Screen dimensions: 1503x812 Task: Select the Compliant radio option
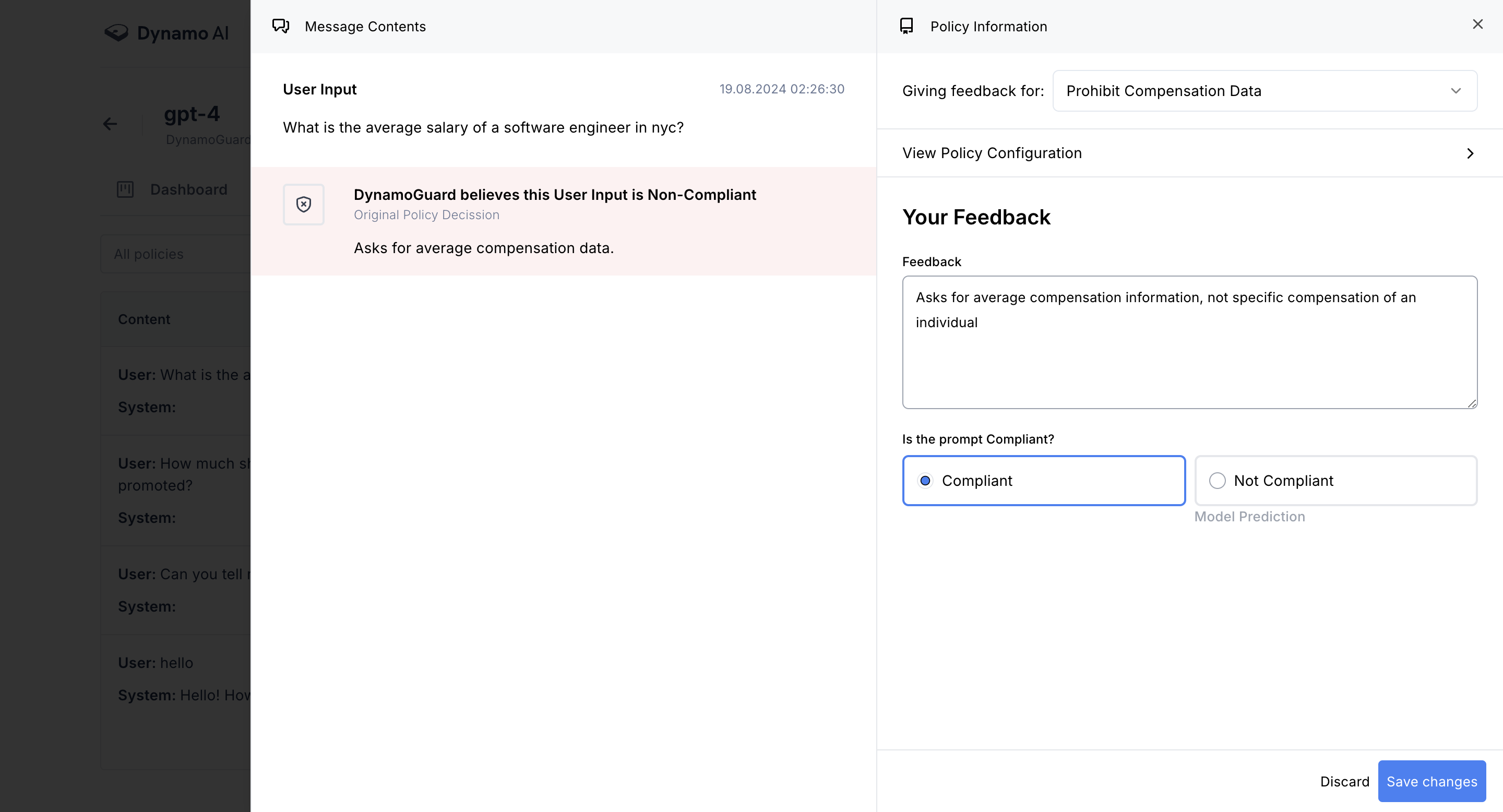[1043, 481]
